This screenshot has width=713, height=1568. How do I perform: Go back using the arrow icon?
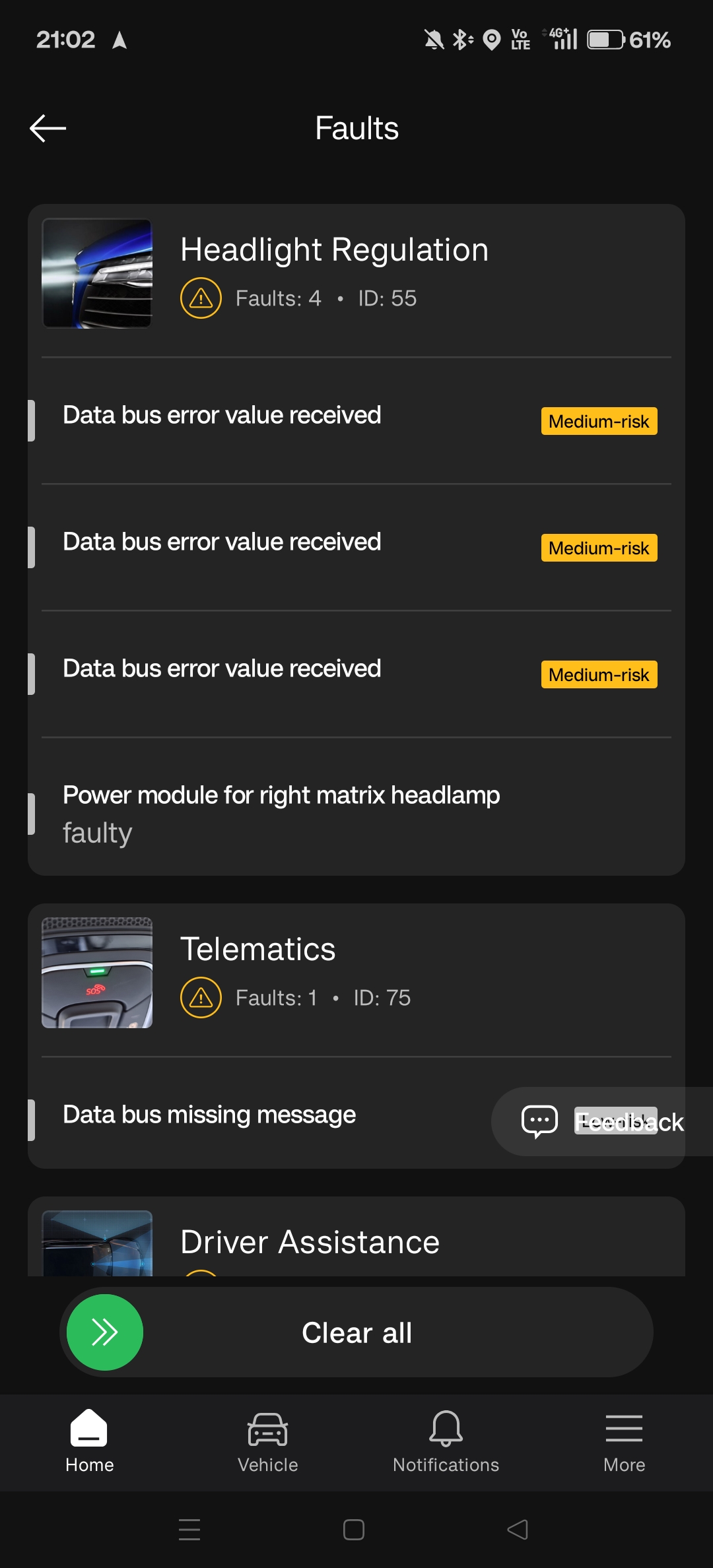pos(48,128)
